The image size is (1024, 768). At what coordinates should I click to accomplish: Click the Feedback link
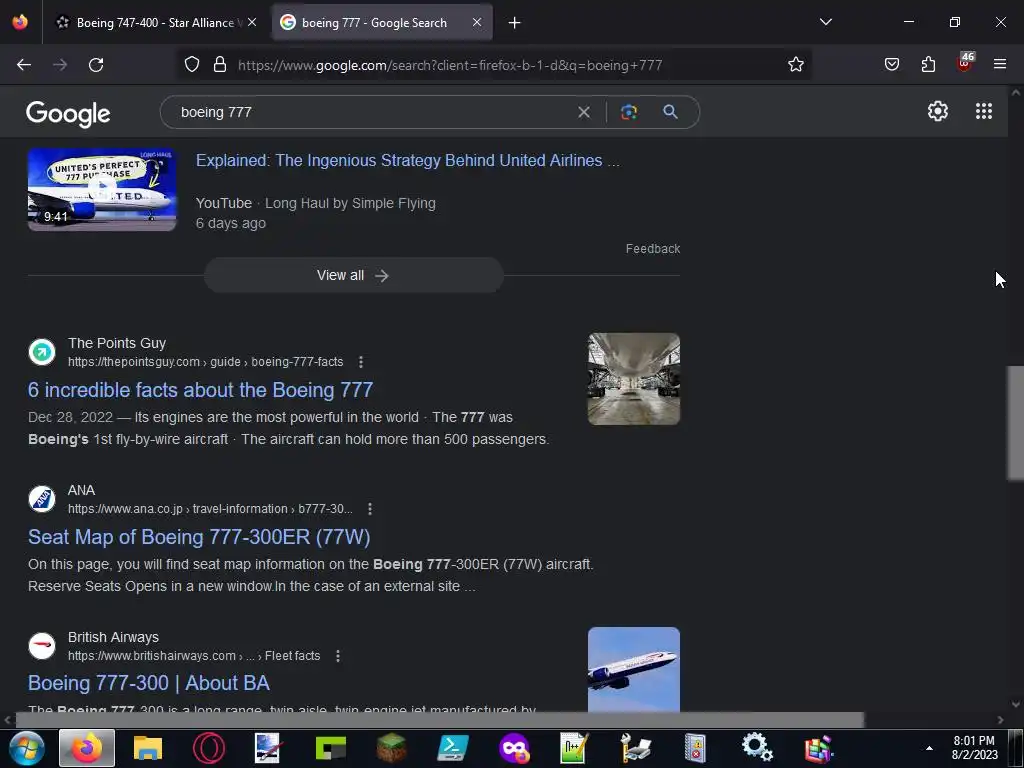[652, 249]
